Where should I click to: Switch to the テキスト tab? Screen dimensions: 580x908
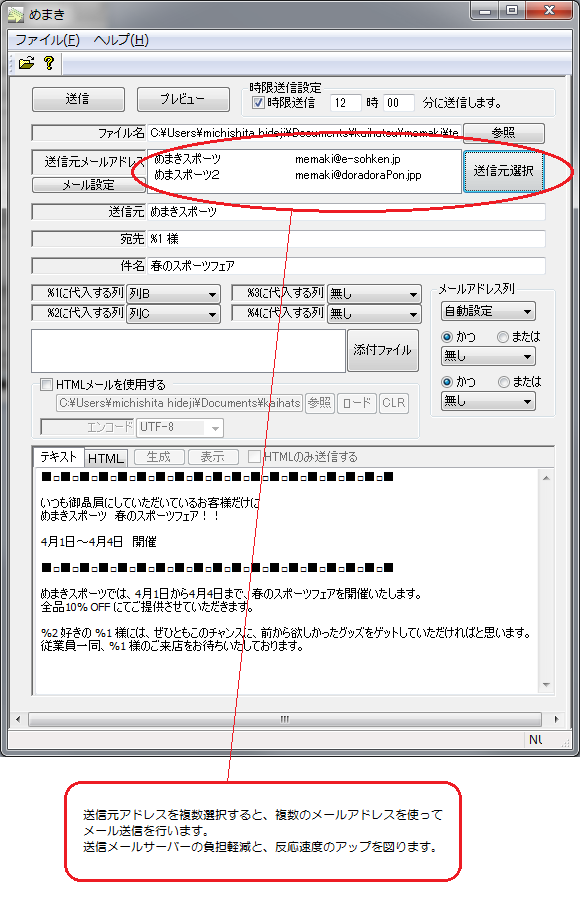tap(58, 457)
